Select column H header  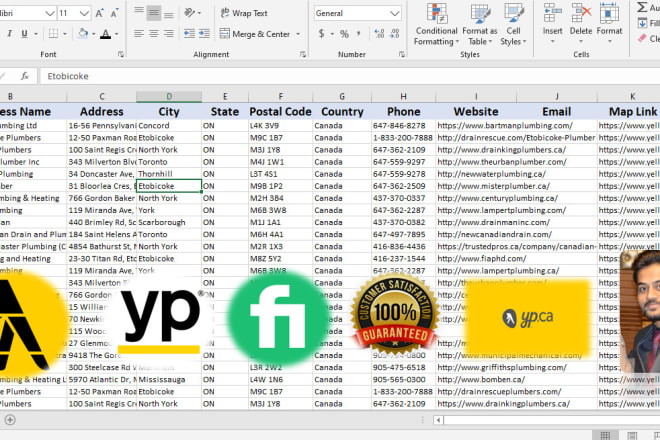(x=403, y=97)
